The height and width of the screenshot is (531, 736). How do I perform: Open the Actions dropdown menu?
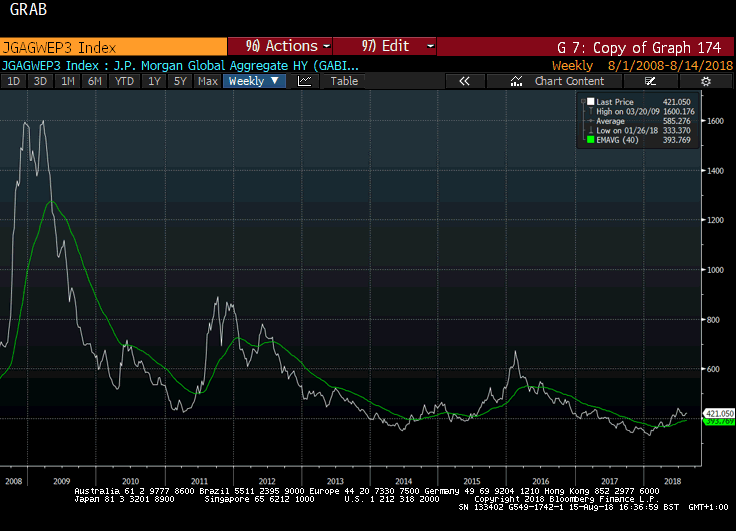[x=281, y=46]
